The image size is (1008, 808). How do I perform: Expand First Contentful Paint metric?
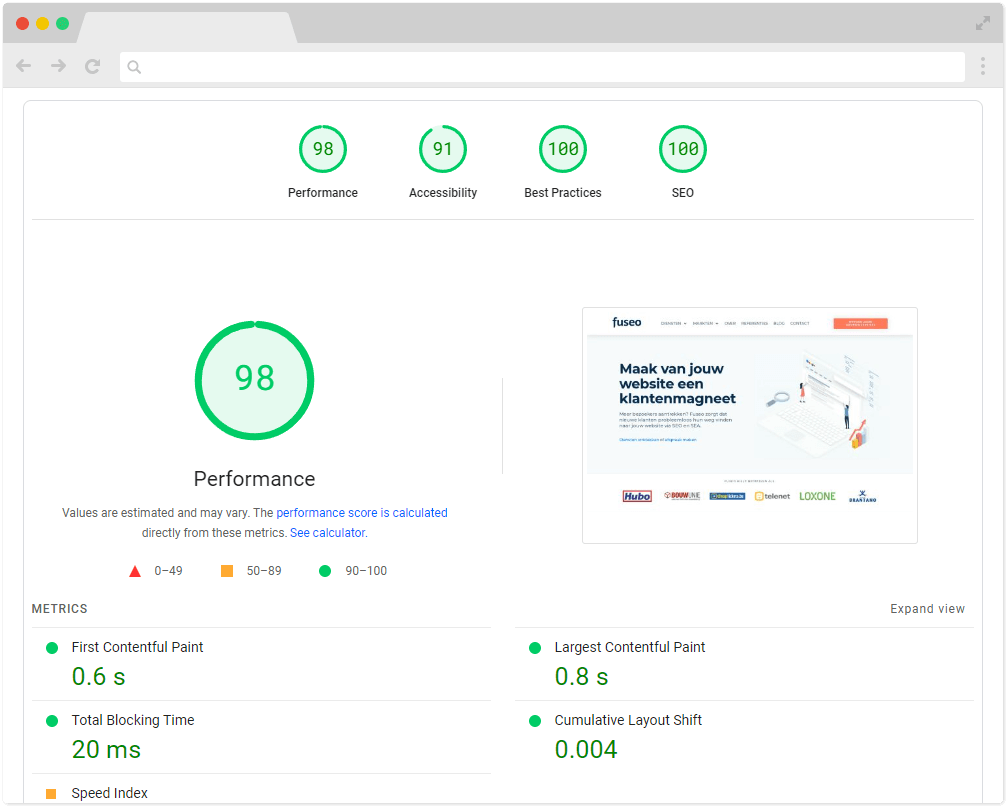pos(261,664)
